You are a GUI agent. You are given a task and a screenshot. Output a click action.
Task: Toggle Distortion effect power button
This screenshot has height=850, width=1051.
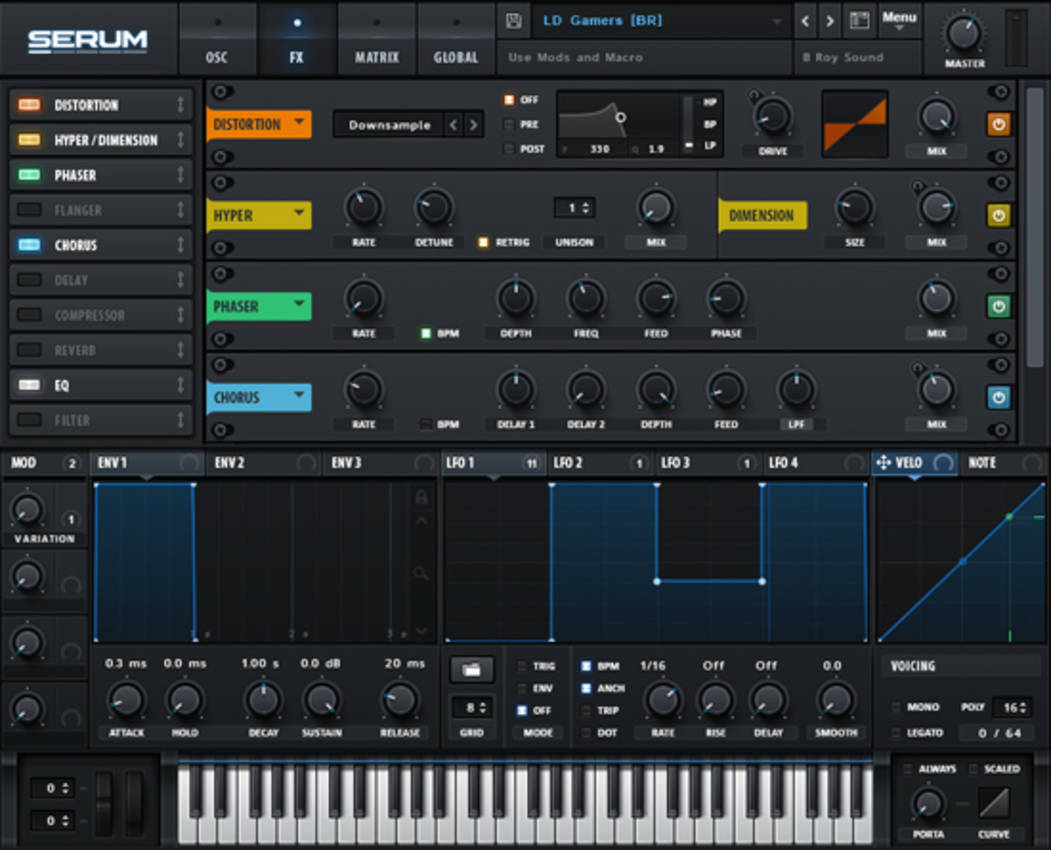tap(998, 124)
